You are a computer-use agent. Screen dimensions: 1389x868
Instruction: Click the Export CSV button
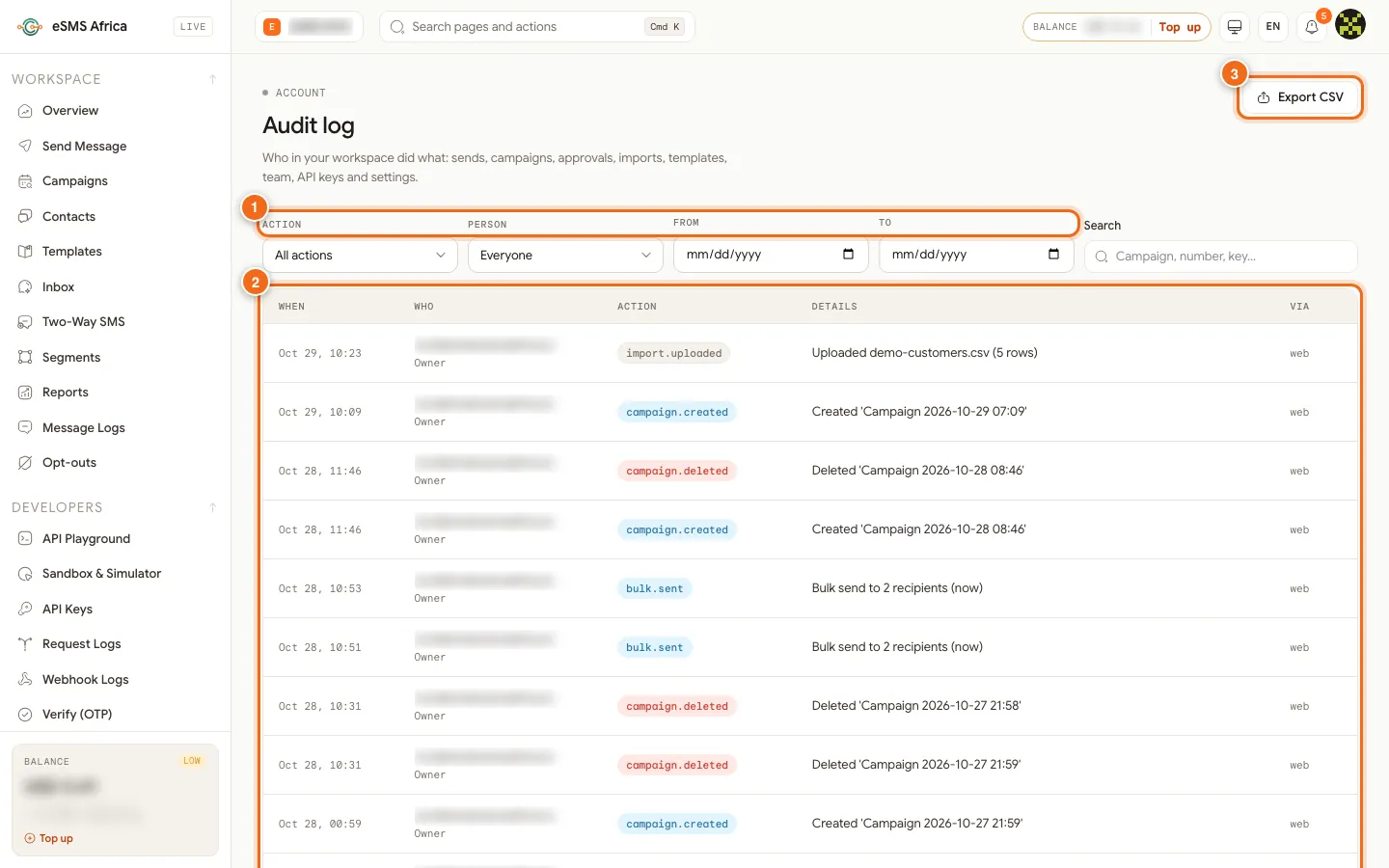coord(1300,97)
